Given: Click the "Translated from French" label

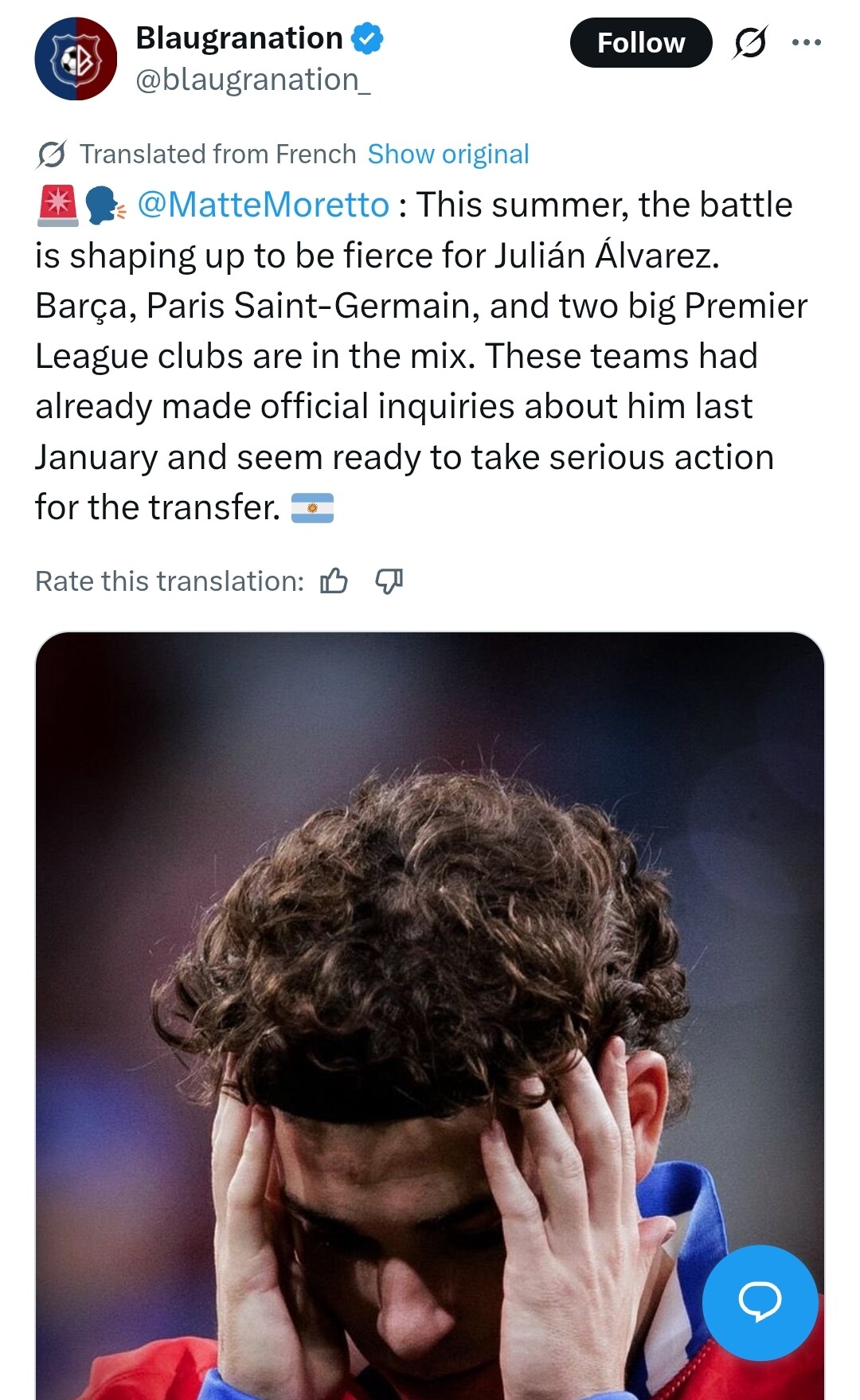Looking at the screenshot, I should click(218, 154).
